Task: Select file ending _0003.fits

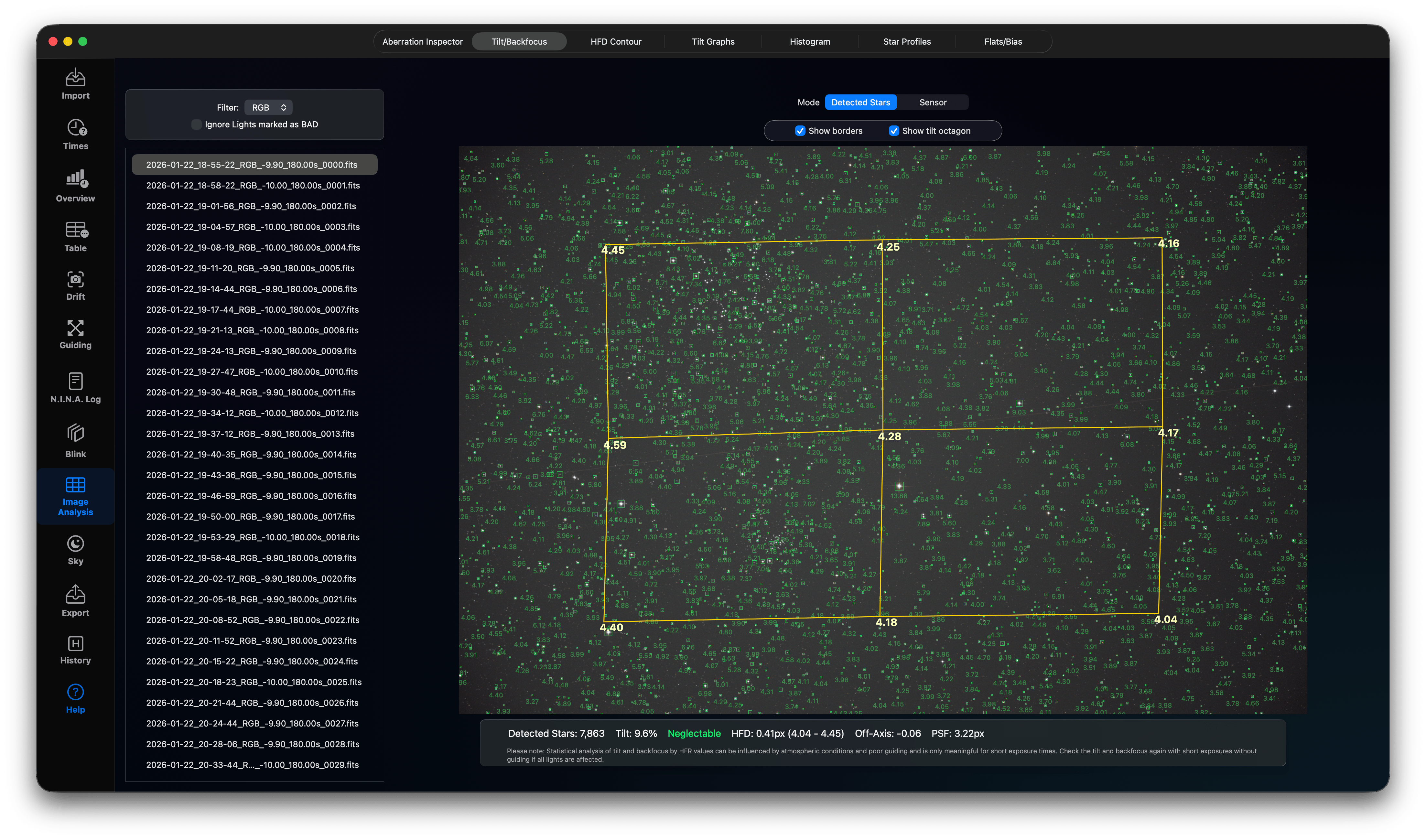Action: coord(255,227)
